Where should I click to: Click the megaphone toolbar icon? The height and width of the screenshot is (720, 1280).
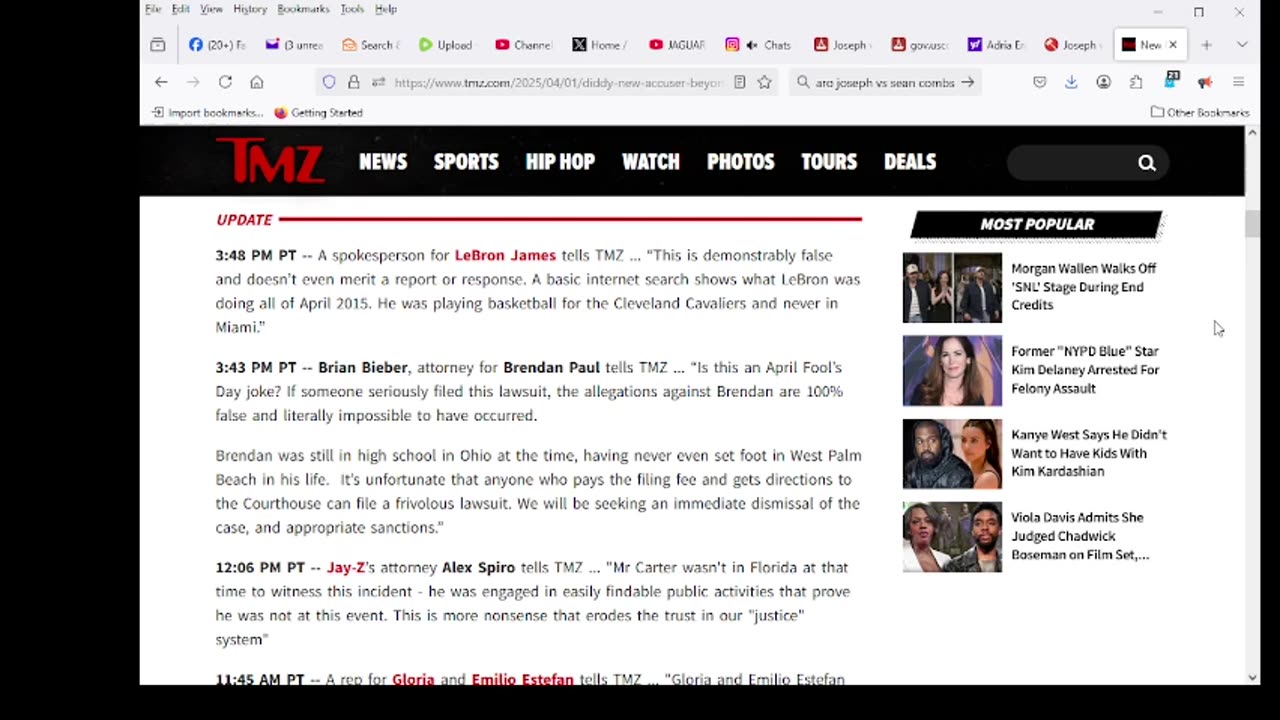click(x=1205, y=82)
